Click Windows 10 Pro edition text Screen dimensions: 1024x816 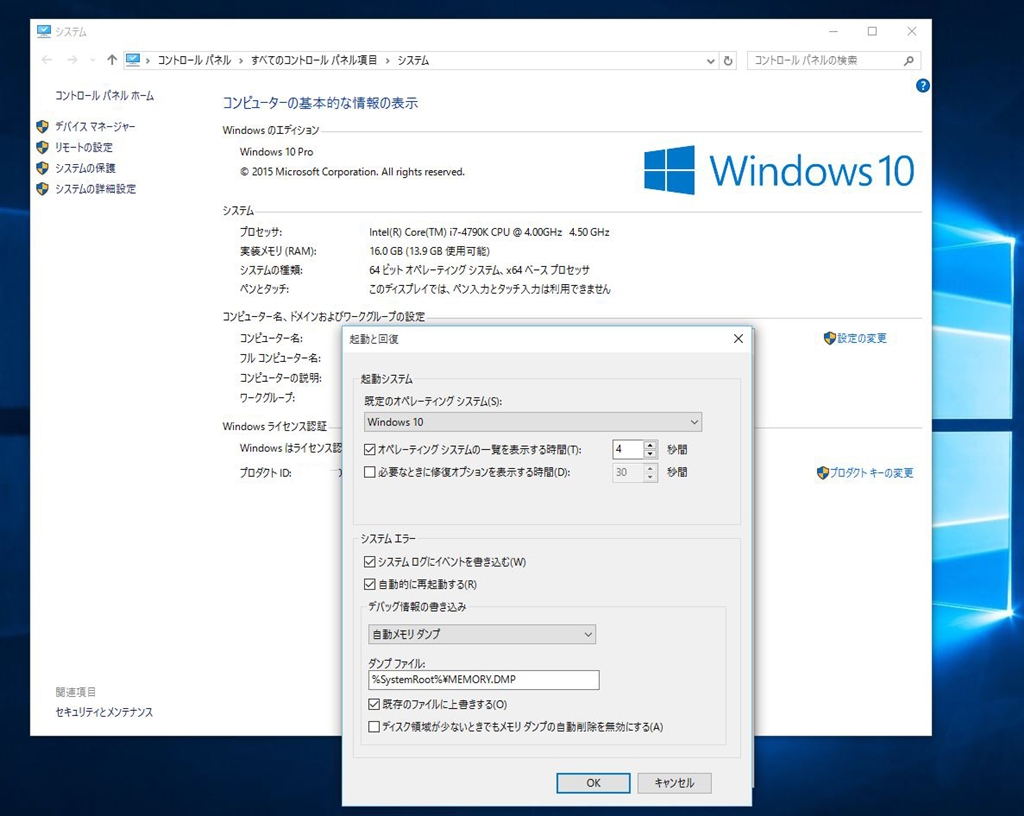click(x=276, y=152)
